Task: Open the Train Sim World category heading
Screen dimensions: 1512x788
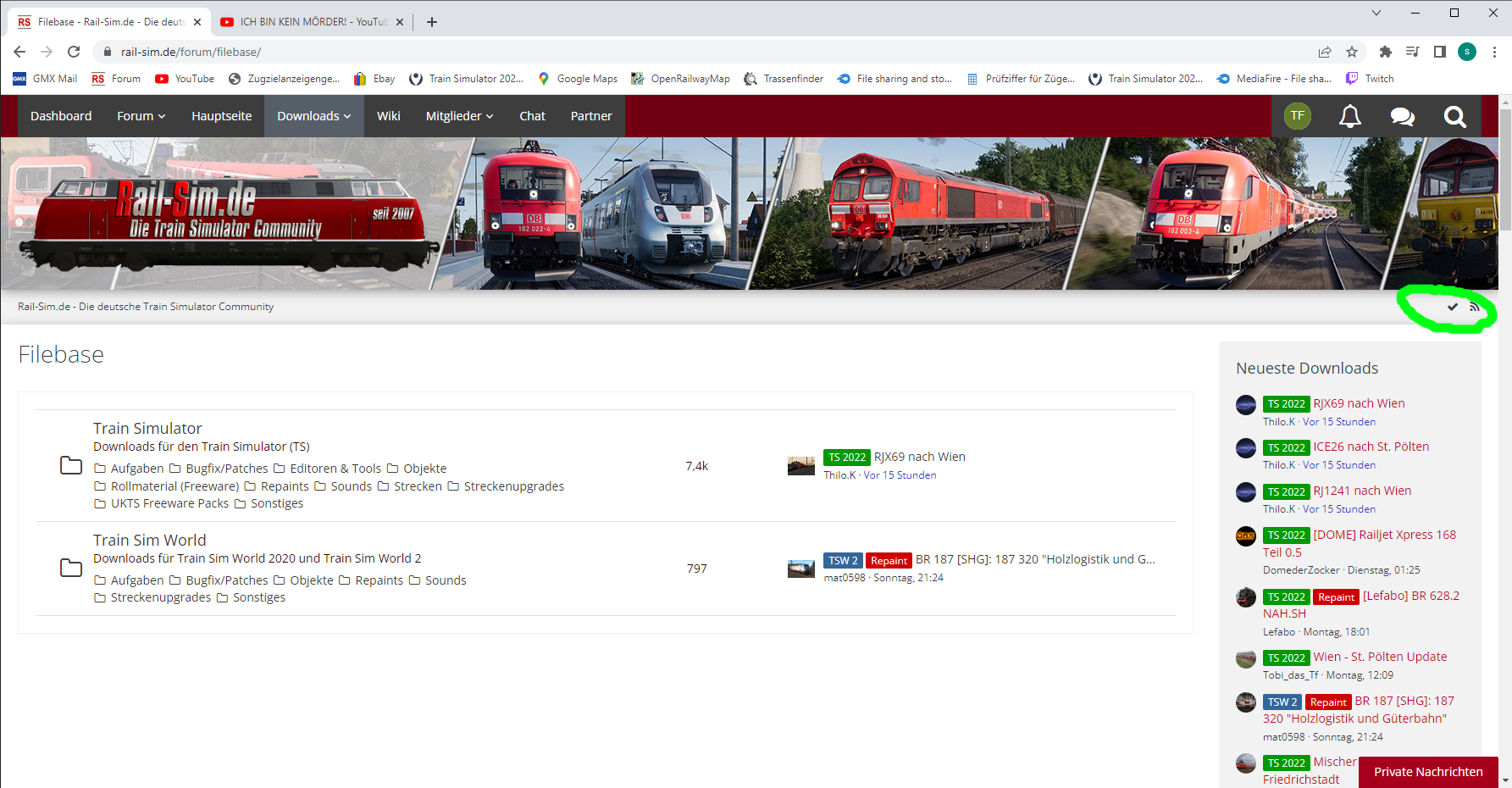Action: tap(150, 541)
